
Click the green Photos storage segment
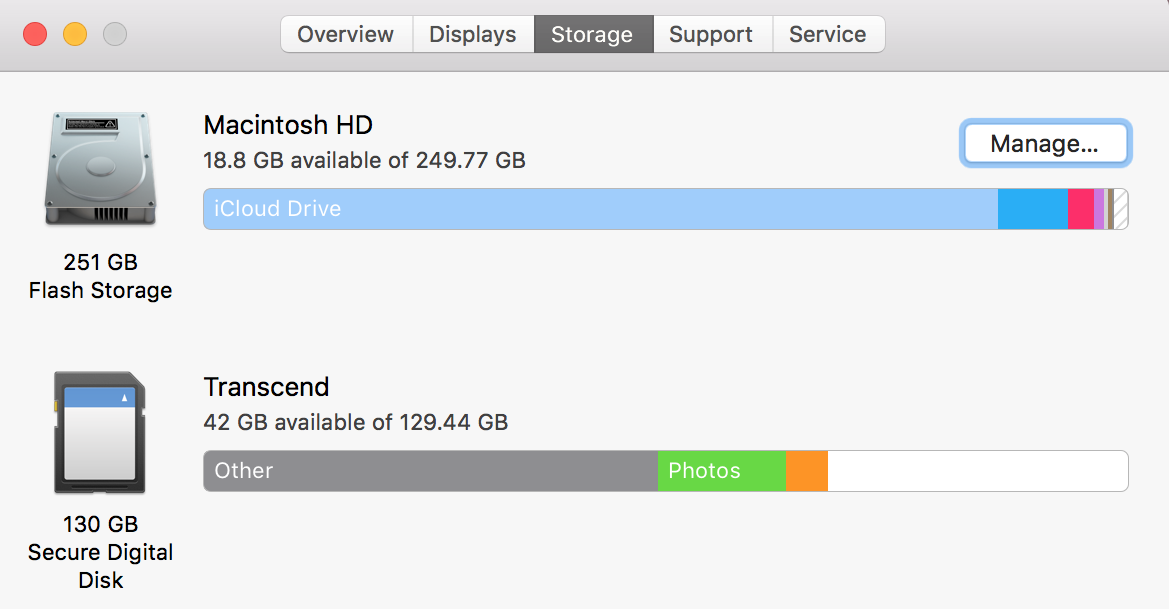[721, 471]
